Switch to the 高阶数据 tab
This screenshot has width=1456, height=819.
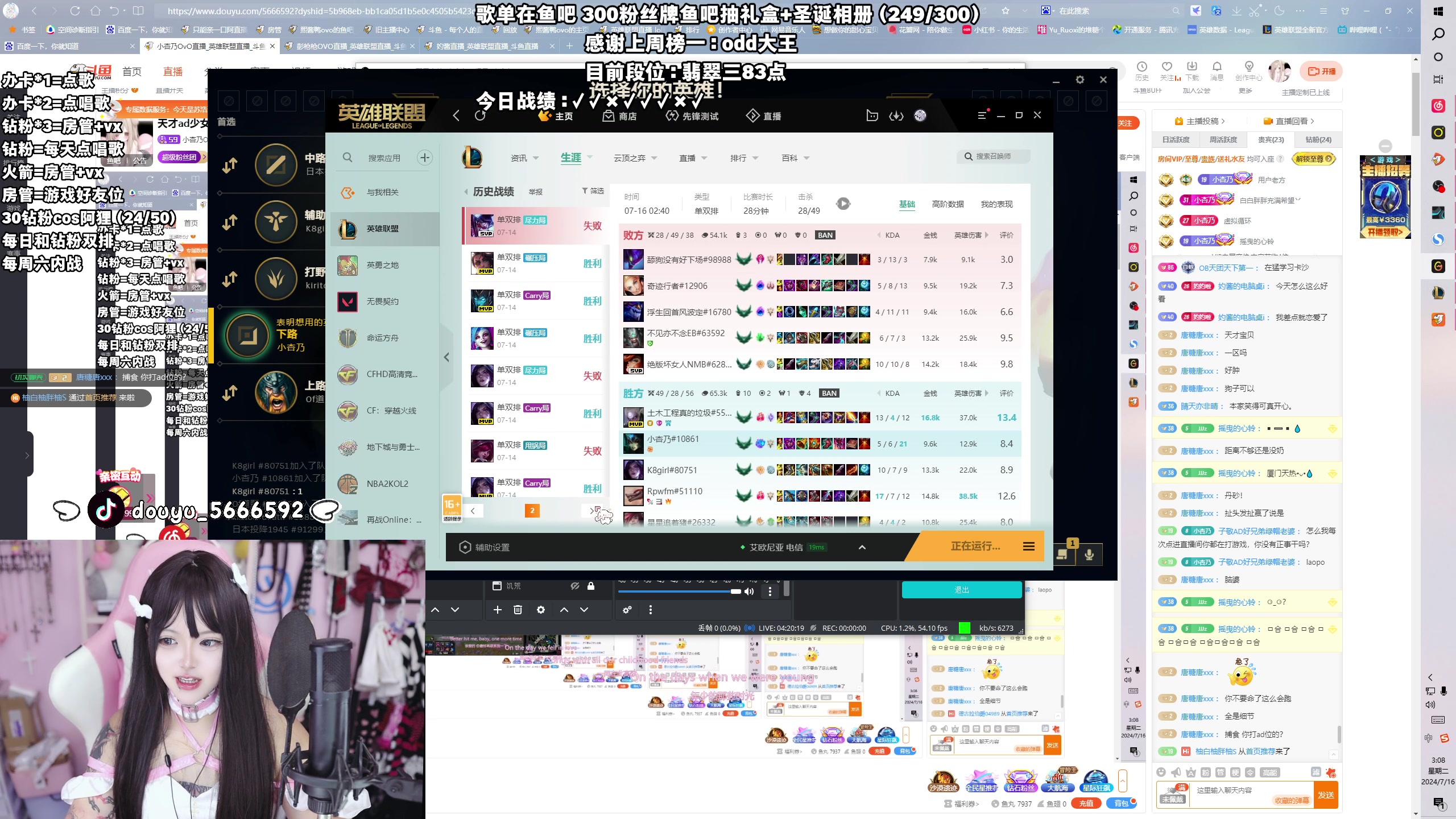pyautogui.click(x=948, y=204)
